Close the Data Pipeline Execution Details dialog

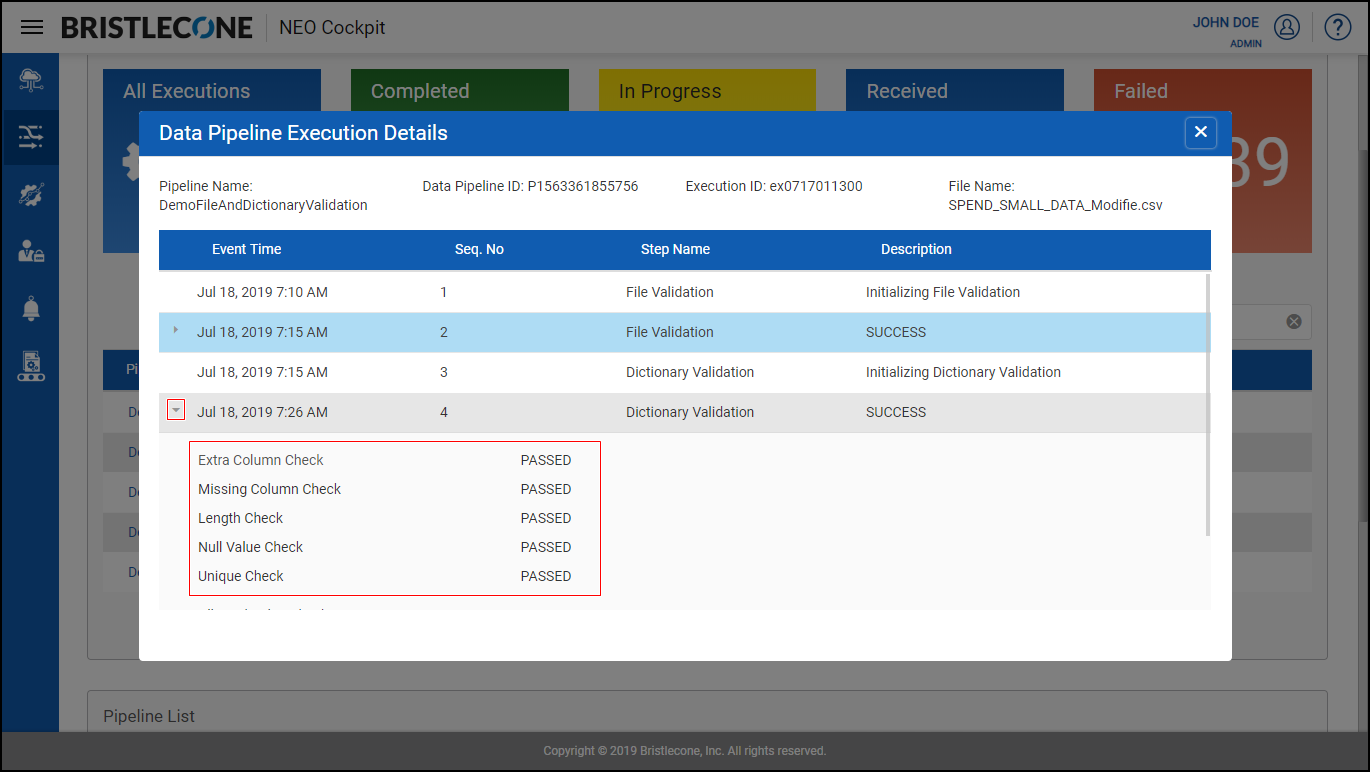point(1201,132)
